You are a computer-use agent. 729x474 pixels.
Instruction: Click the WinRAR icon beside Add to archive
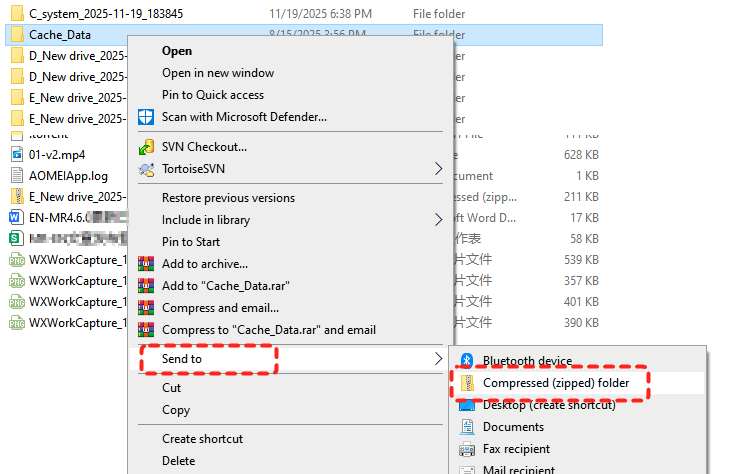tap(146, 264)
